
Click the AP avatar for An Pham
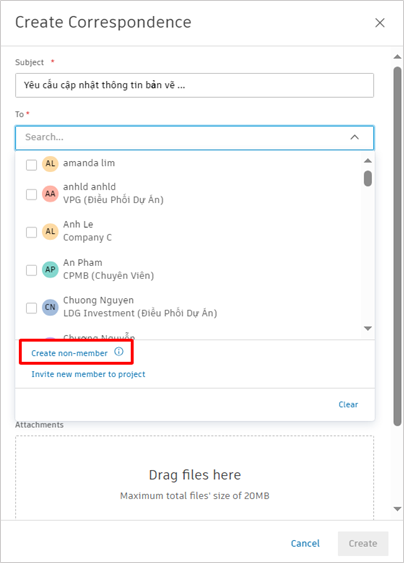tap(50, 270)
